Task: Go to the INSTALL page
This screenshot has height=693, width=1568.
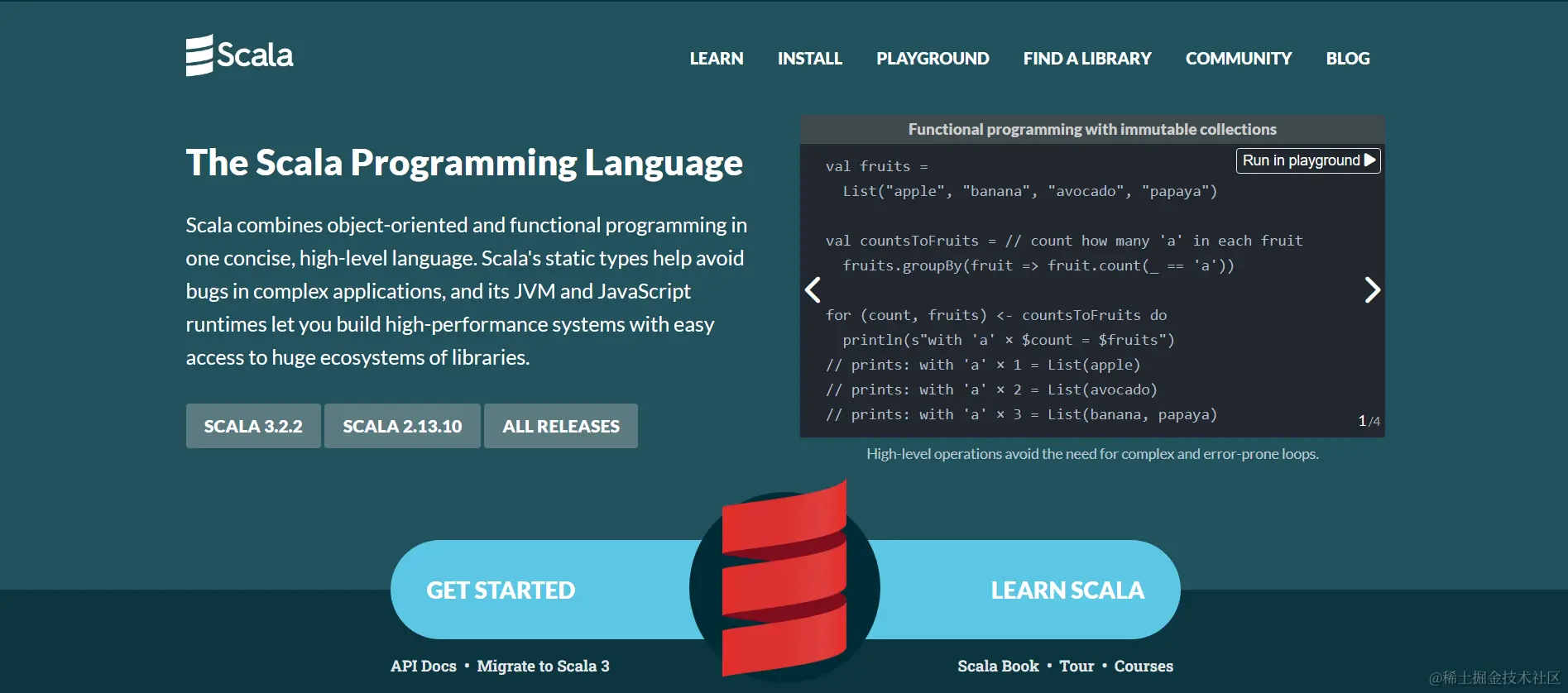Action: click(x=810, y=59)
